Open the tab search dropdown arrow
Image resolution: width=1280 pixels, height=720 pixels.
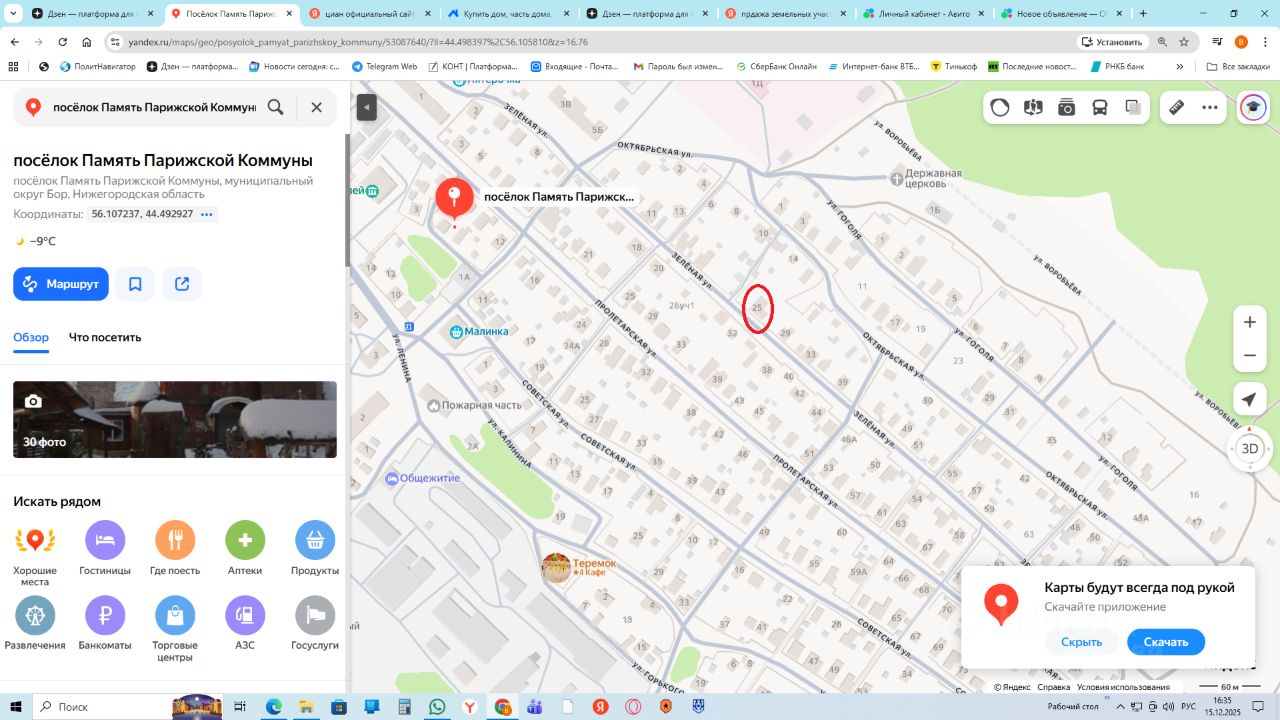coord(13,14)
